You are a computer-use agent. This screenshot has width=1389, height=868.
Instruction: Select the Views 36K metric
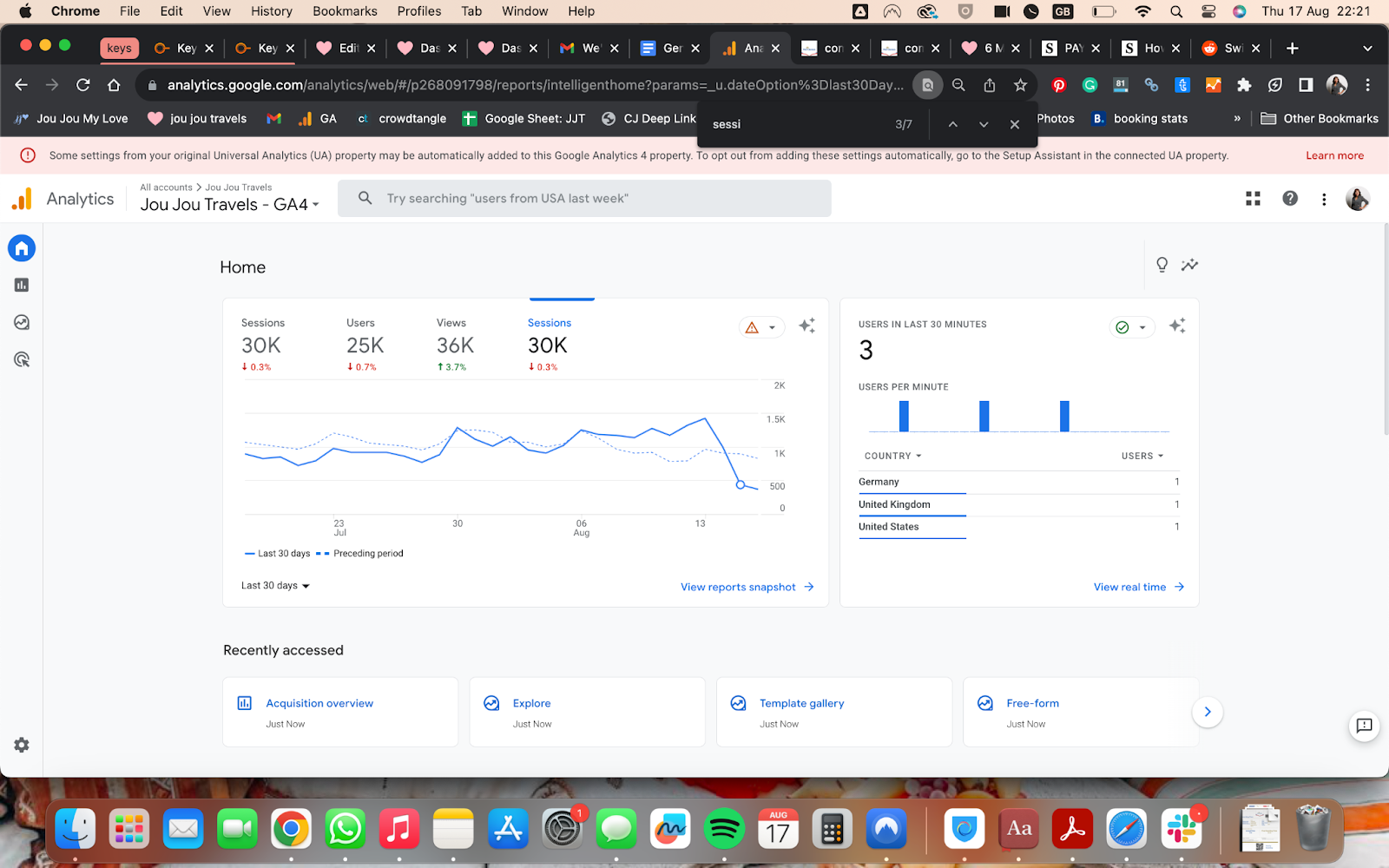455,345
